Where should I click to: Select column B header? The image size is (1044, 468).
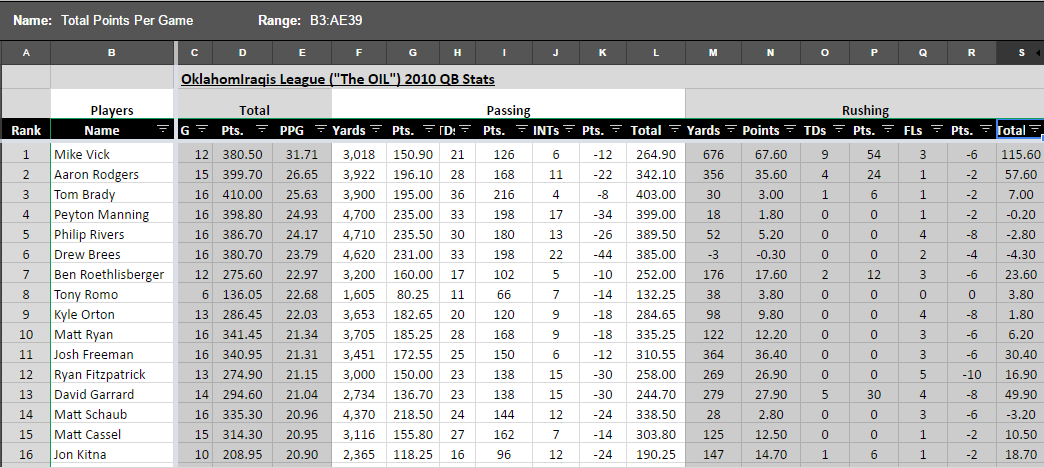[111, 53]
